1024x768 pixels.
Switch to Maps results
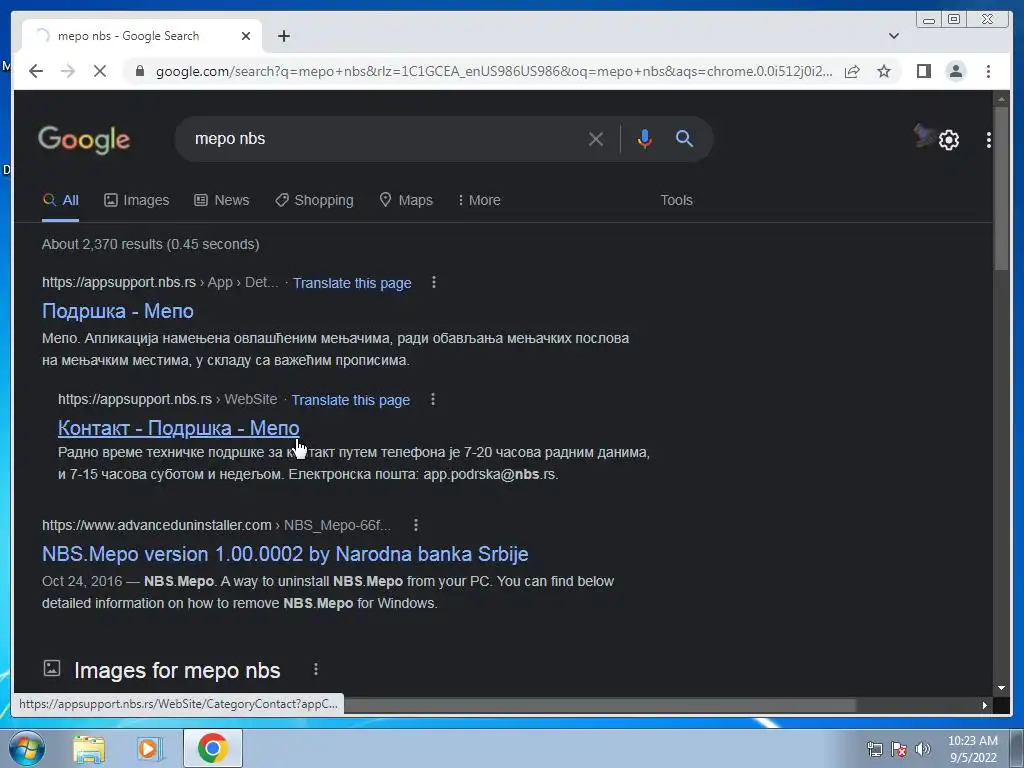pos(406,200)
